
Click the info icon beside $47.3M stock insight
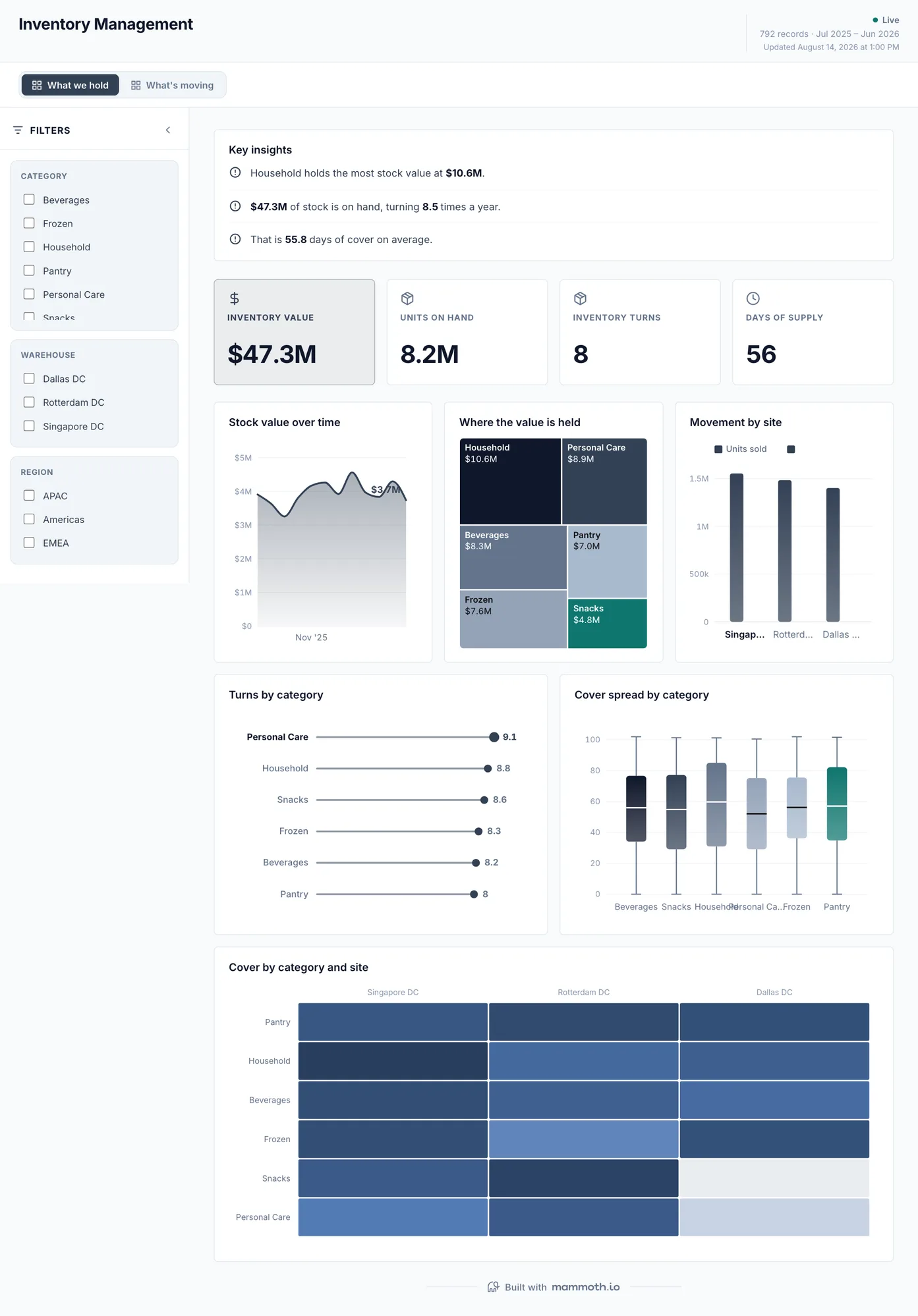(235, 206)
